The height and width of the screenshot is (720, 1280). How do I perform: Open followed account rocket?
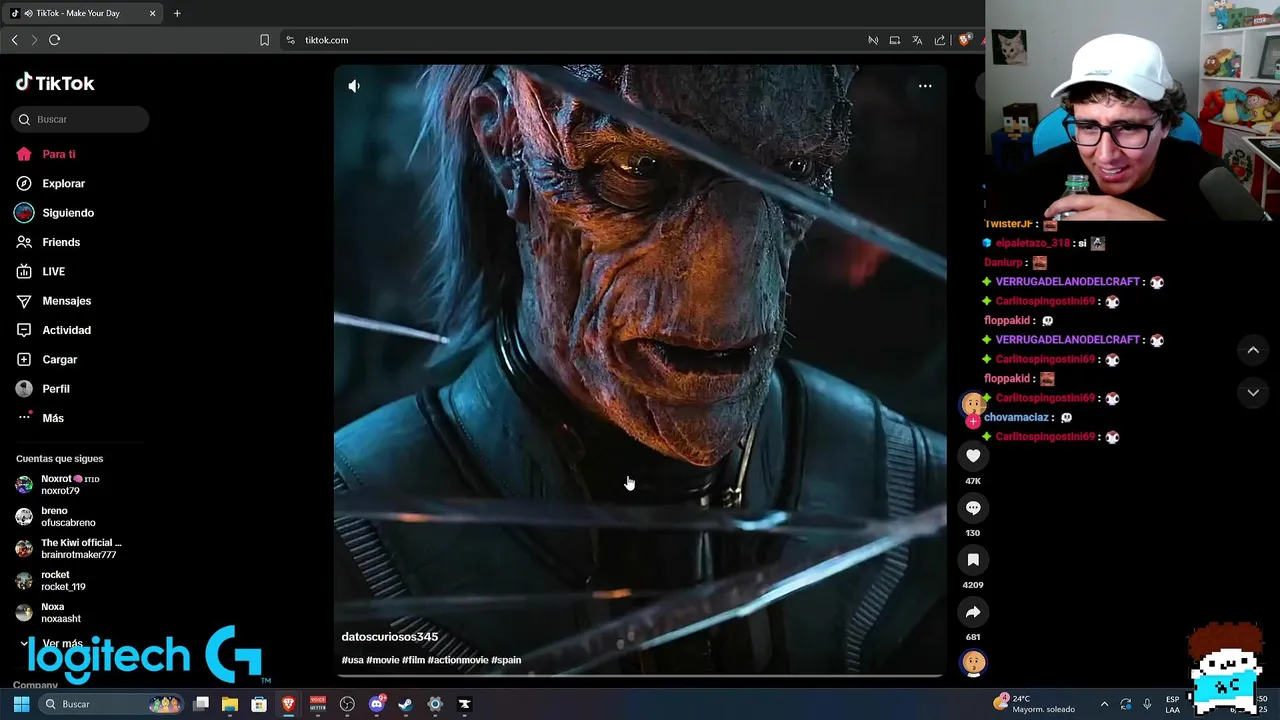click(x=62, y=581)
